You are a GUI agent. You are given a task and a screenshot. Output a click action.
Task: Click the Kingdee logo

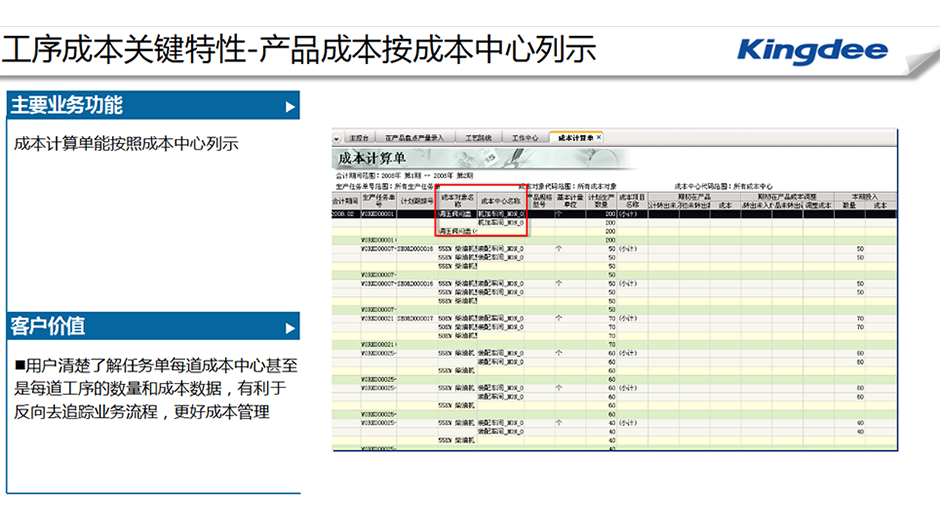pyautogui.click(x=811, y=49)
